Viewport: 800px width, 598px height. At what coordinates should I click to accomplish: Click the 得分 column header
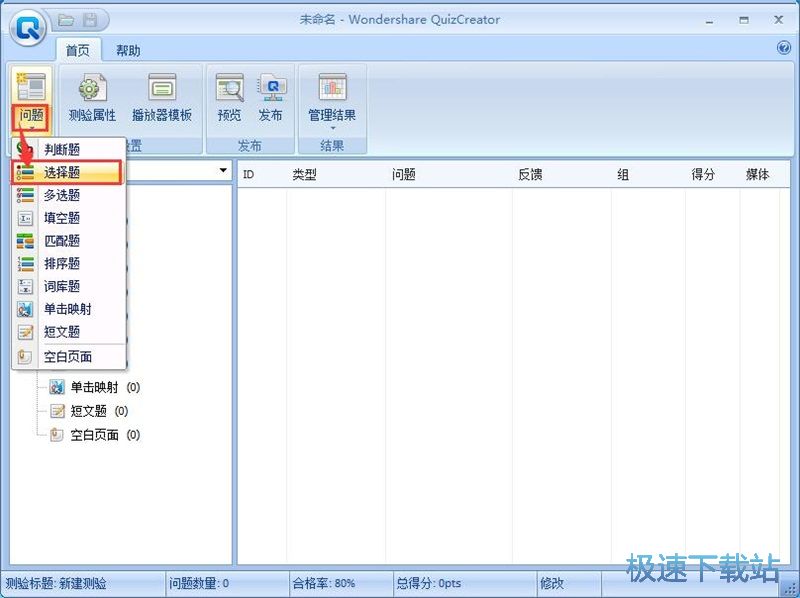pos(712,175)
